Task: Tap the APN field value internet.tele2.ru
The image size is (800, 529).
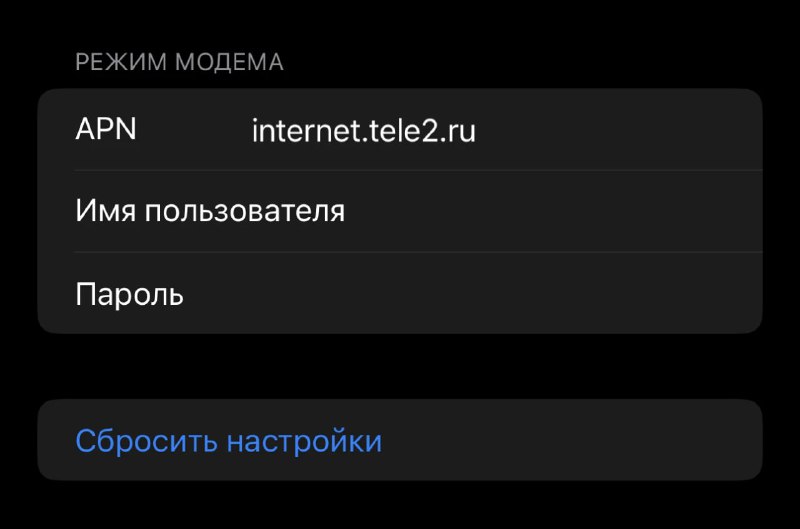Action: tap(363, 130)
